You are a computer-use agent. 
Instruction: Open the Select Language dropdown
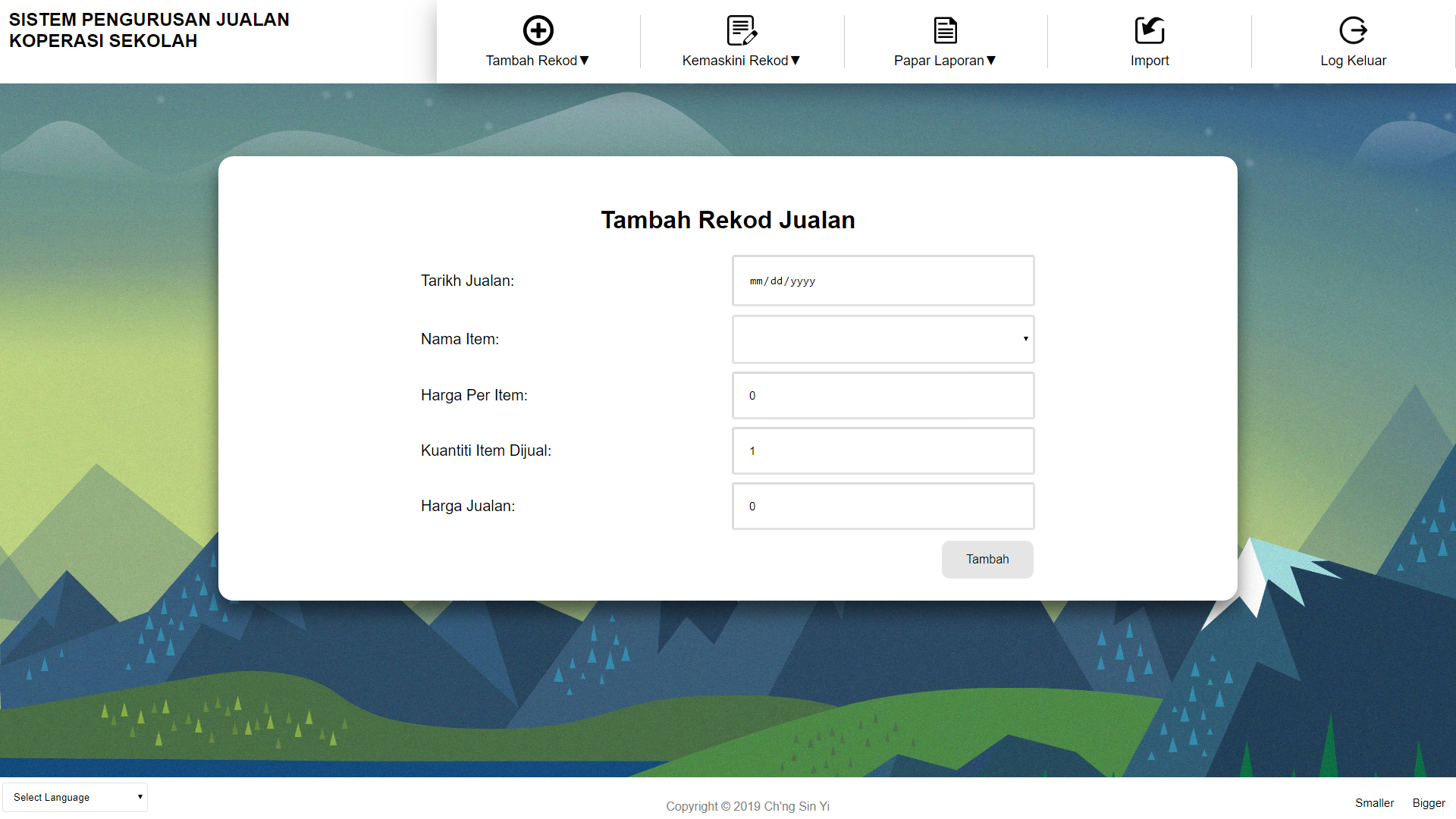click(x=75, y=797)
